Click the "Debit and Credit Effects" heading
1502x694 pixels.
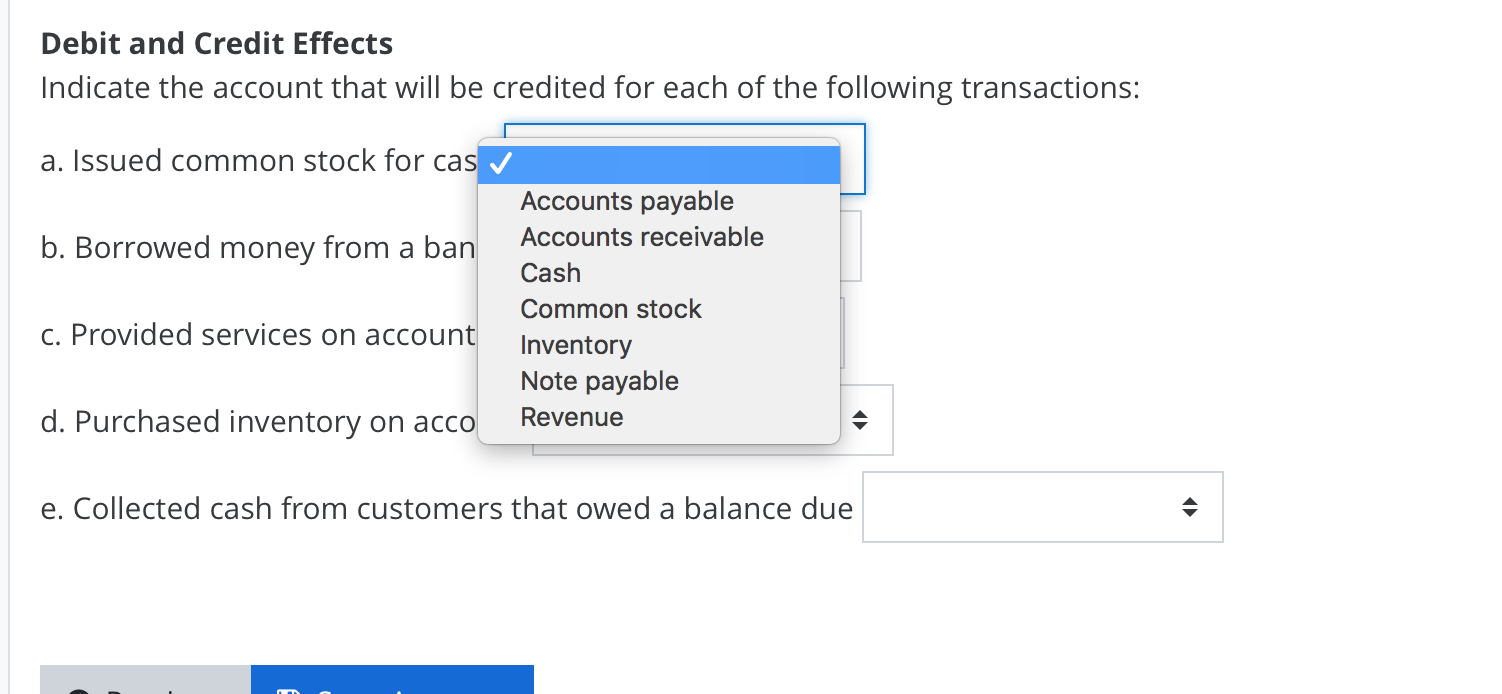216,43
